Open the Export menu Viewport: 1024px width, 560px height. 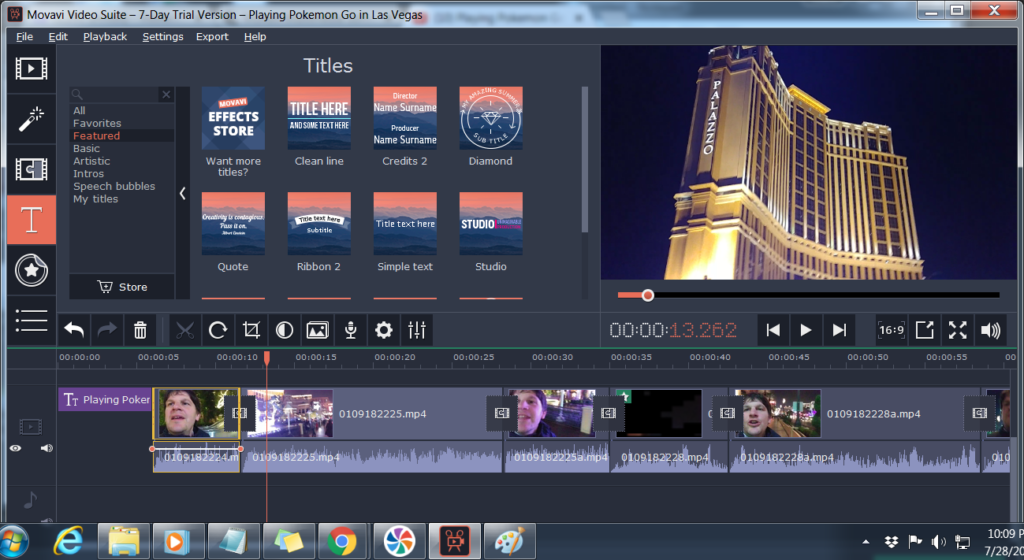coord(212,37)
